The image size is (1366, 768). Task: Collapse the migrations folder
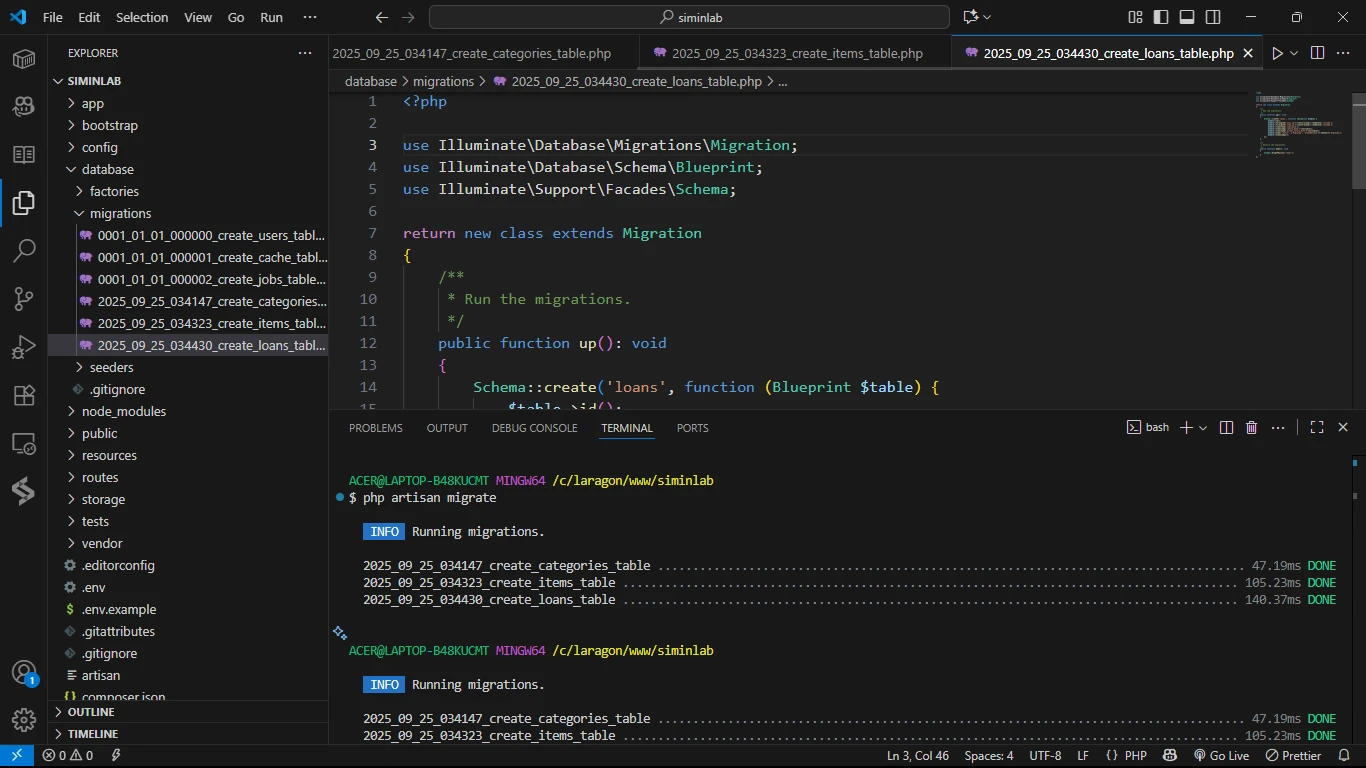pos(120,213)
